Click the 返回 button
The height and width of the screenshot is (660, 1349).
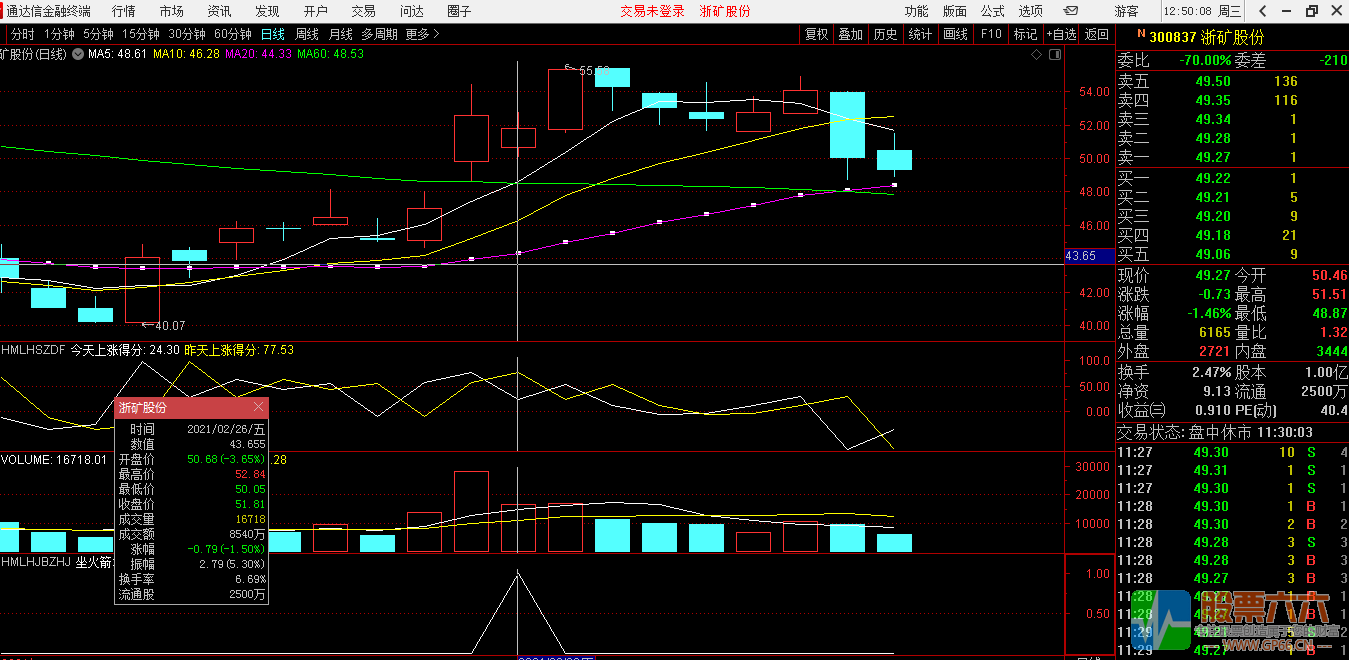point(1098,34)
